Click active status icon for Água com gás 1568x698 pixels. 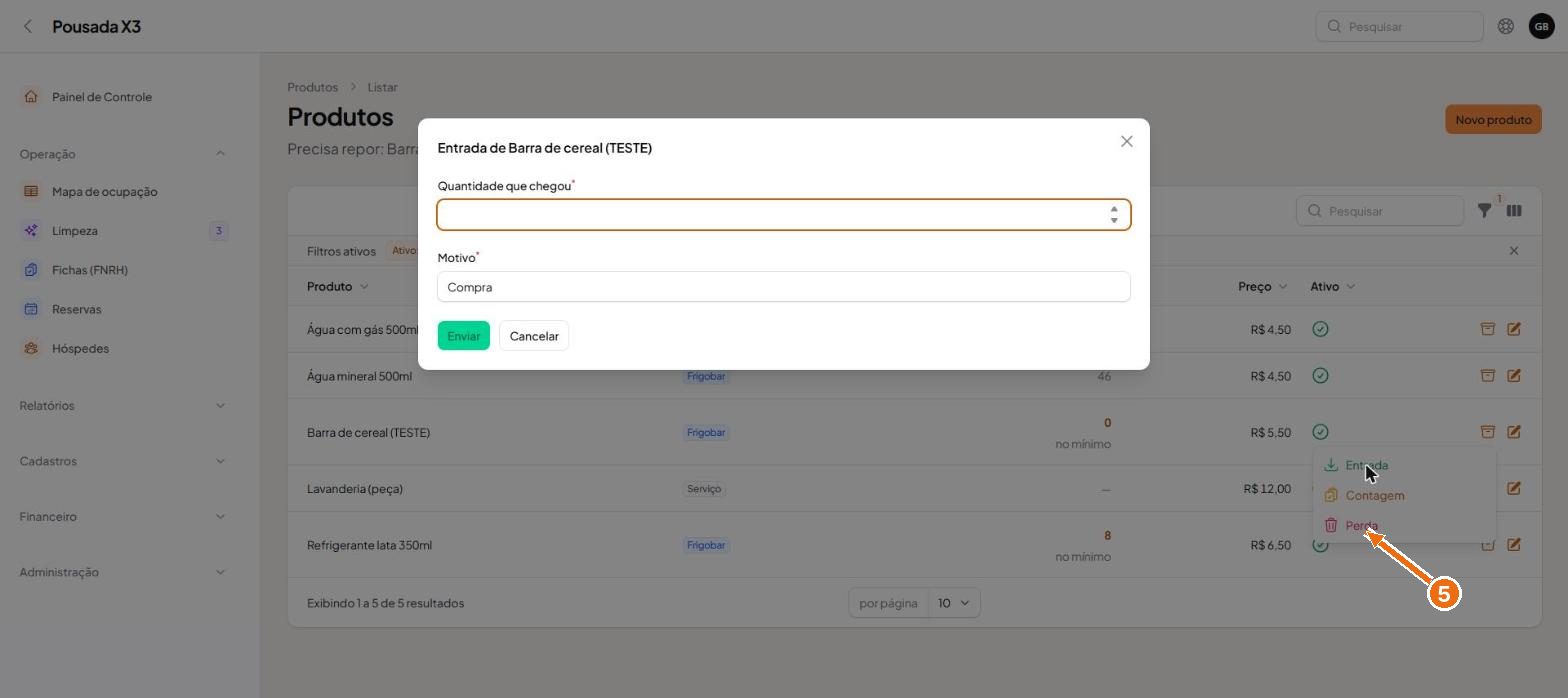(x=1320, y=329)
